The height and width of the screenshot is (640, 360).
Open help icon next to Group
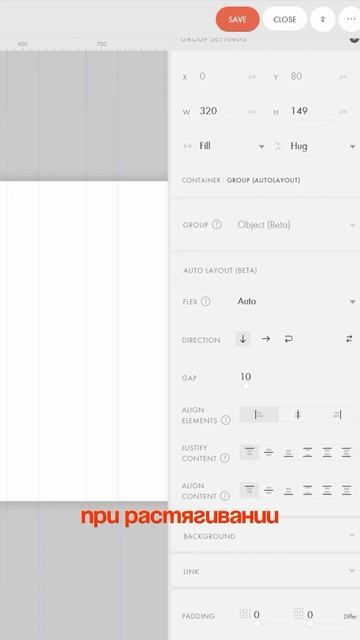pyautogui.click(x=217, y=224)
